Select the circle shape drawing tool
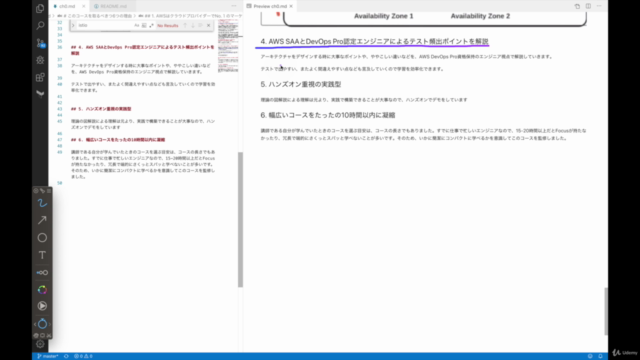 (42, 238)
